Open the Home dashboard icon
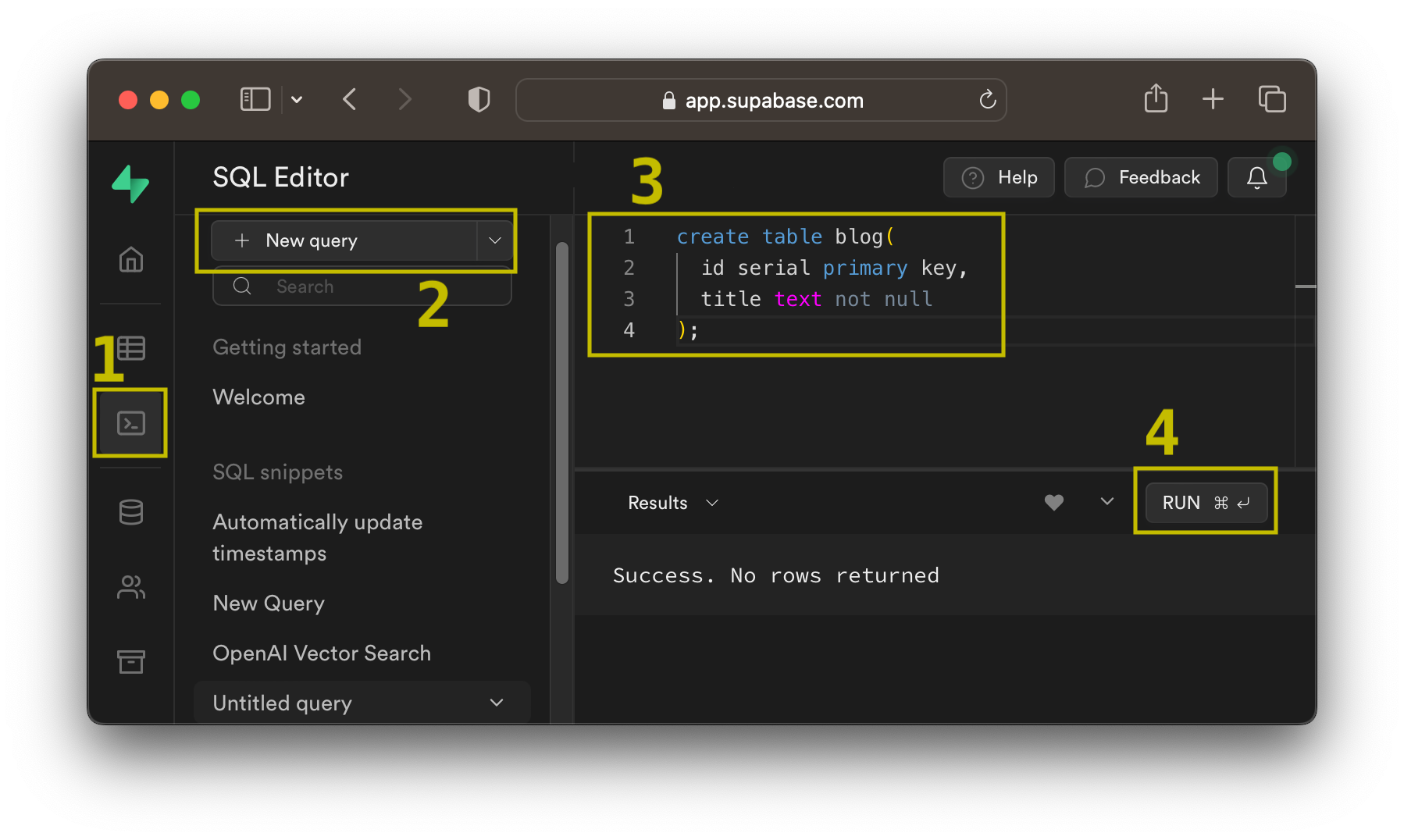 [x=130, y=260]
